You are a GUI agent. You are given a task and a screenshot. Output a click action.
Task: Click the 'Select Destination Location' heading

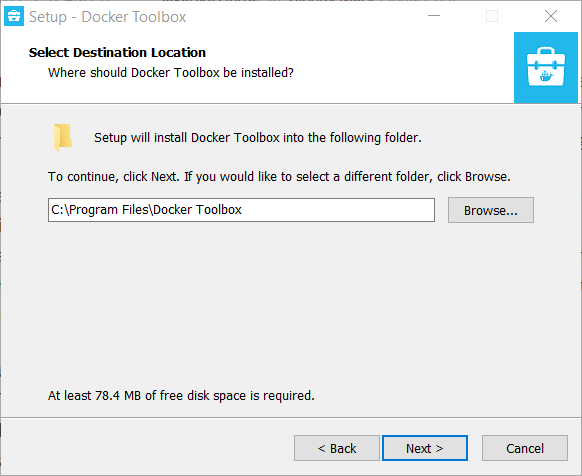(117, 53)
